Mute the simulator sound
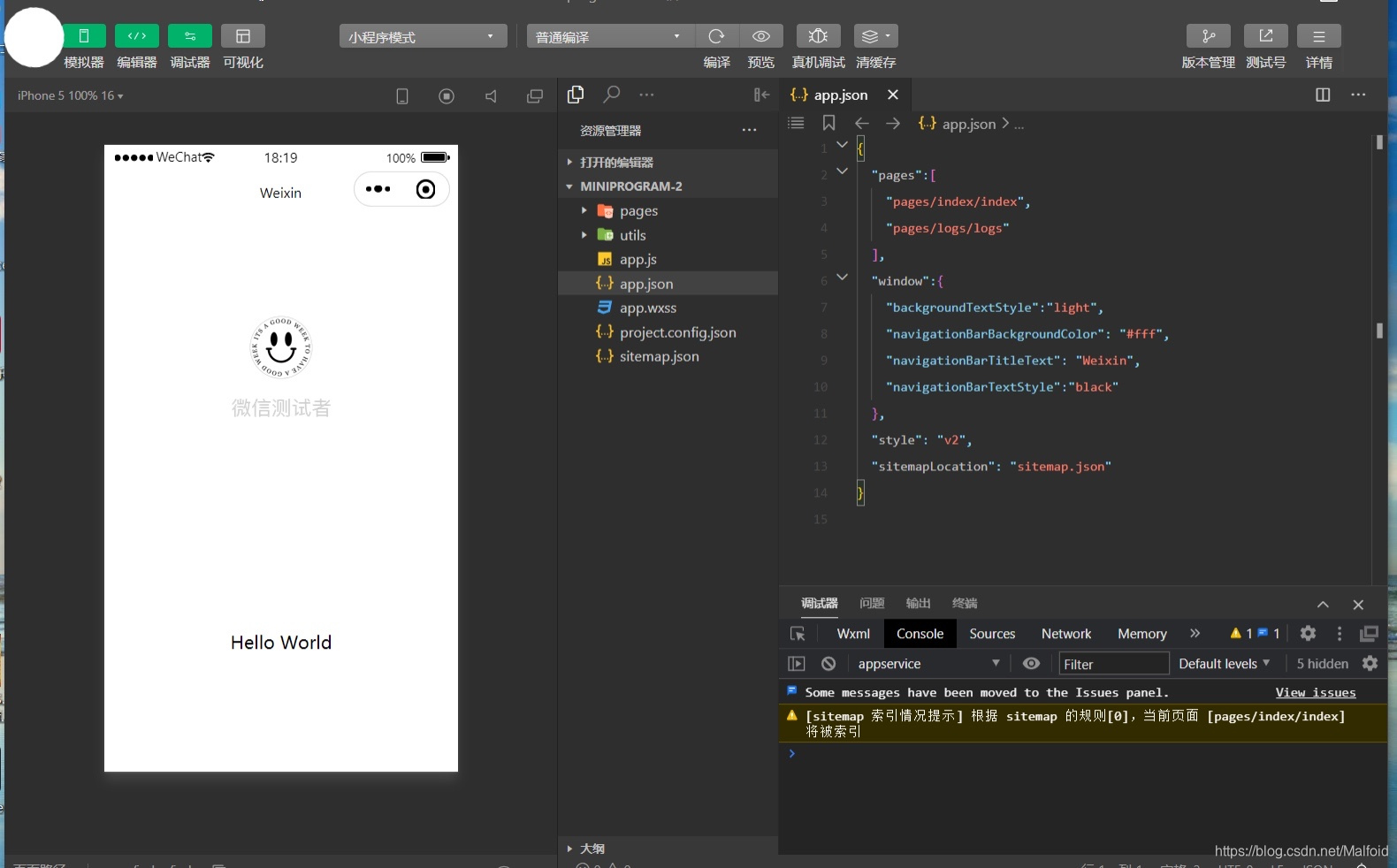1397x868 pixels. (491, 96)
